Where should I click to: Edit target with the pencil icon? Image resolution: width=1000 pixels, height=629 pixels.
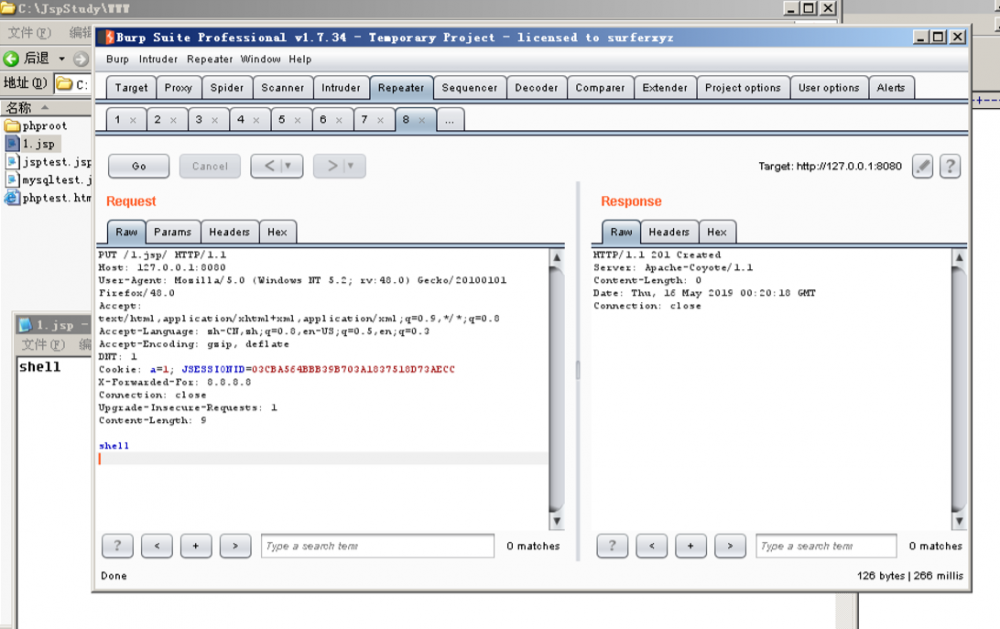[922, 166]
